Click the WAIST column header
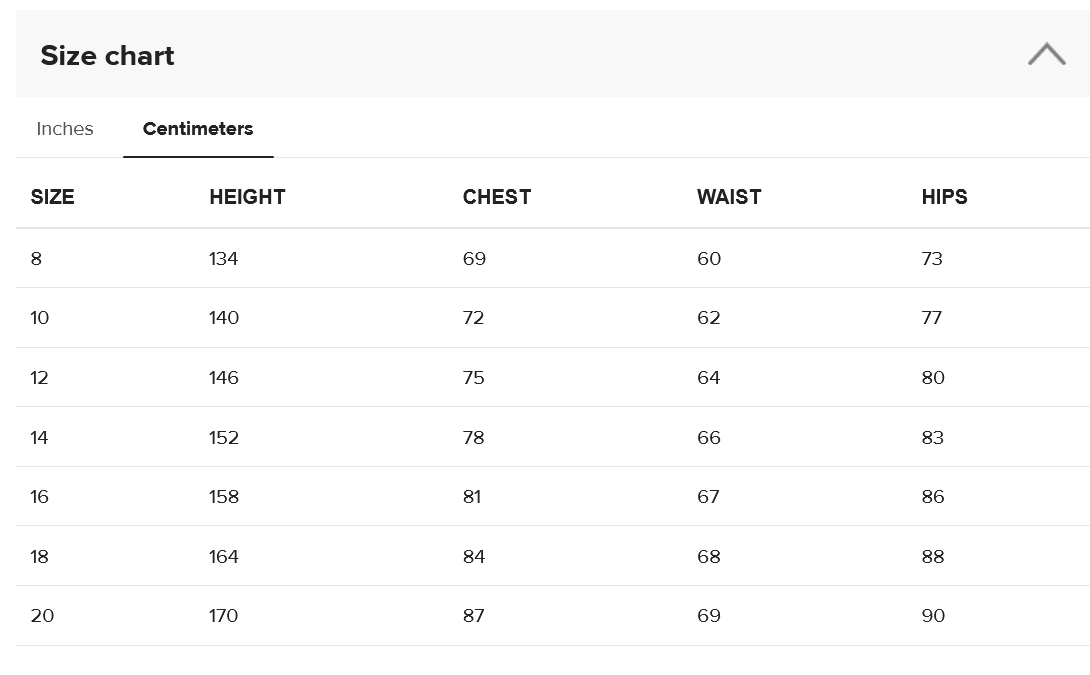 [729, 197]
